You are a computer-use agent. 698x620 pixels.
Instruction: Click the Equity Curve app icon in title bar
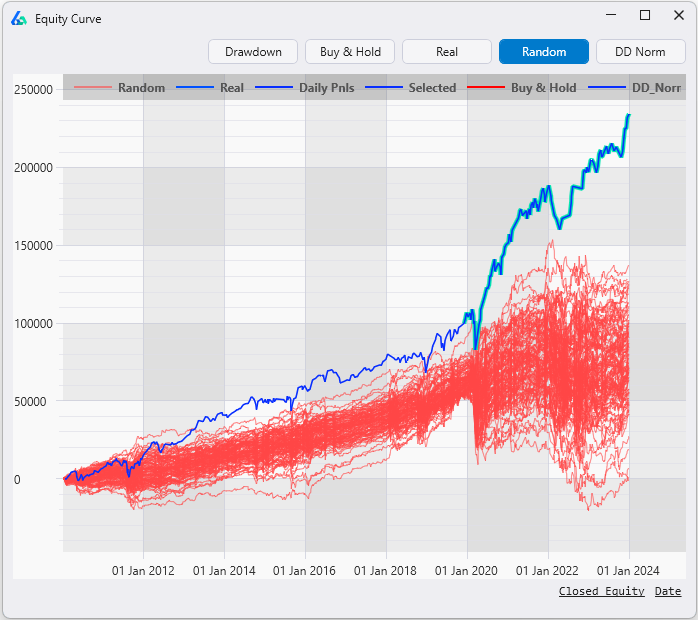click(x=19, y=18)
